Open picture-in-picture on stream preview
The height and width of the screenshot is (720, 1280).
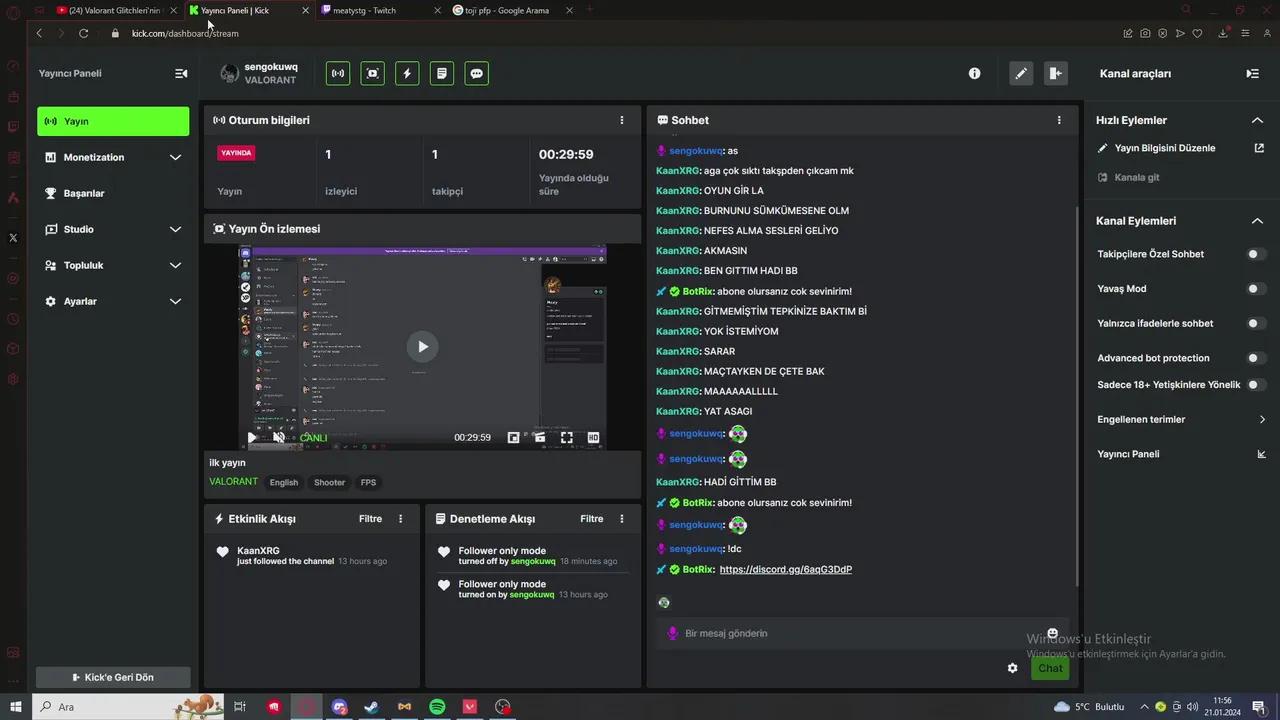click(513, 438)
